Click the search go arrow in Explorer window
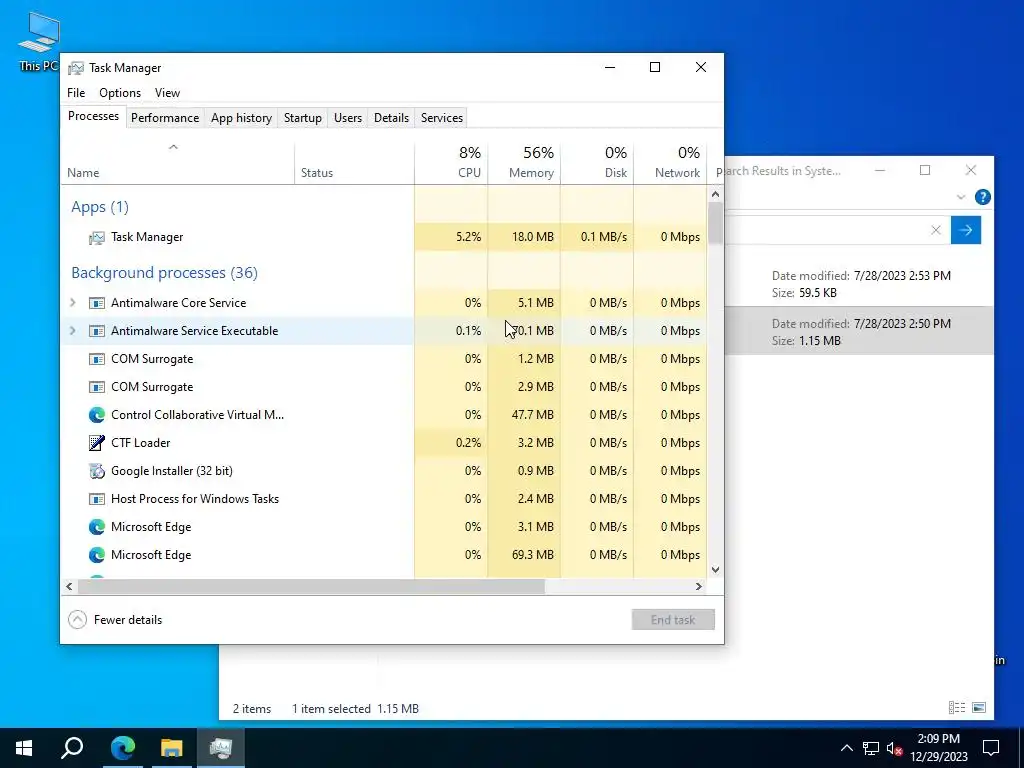The image size is (1024, 768). point(966,230)
